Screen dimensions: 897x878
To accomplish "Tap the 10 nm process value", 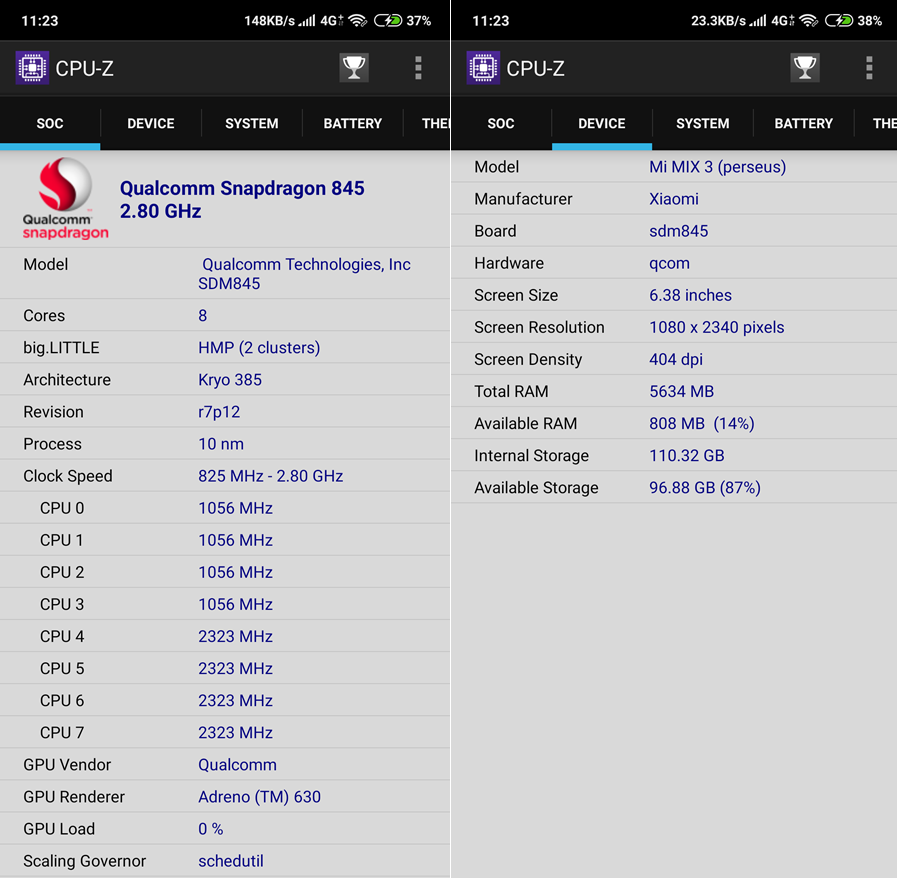I will pos(221,444).
